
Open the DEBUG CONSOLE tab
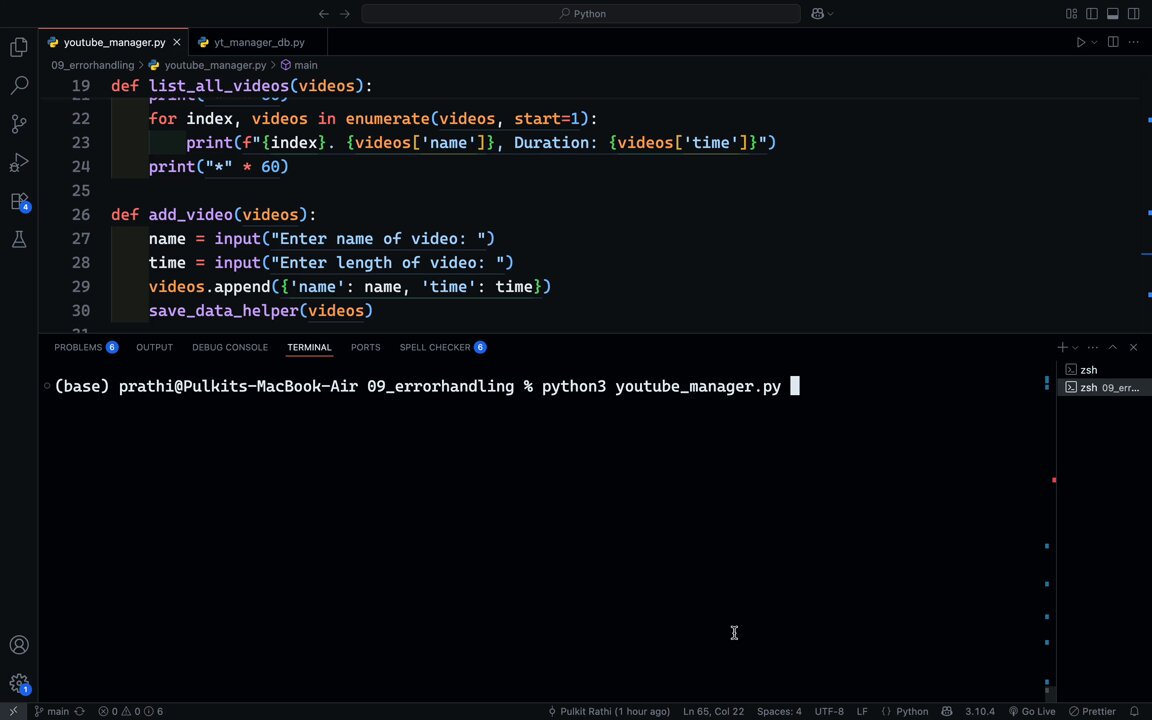[230, 348]
